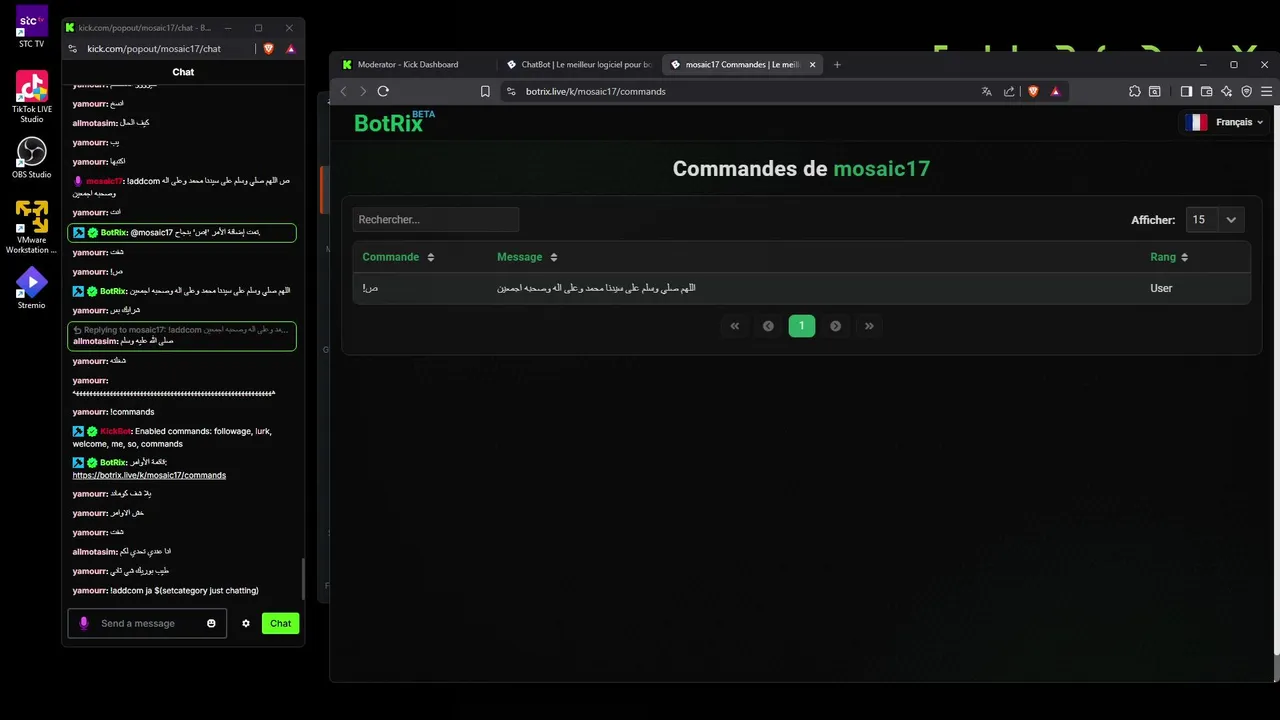The width and height of the screenshot is (1280, 720).
Task: Open the Brave Wallet icon
Action: pos(1206,91)
